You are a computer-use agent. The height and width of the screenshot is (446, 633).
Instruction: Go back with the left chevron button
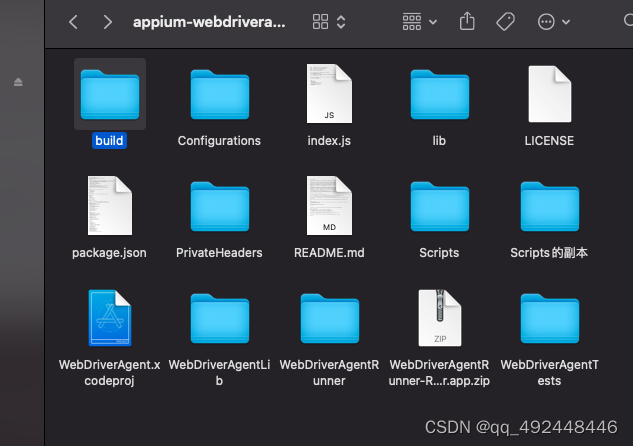pos(73,22)
